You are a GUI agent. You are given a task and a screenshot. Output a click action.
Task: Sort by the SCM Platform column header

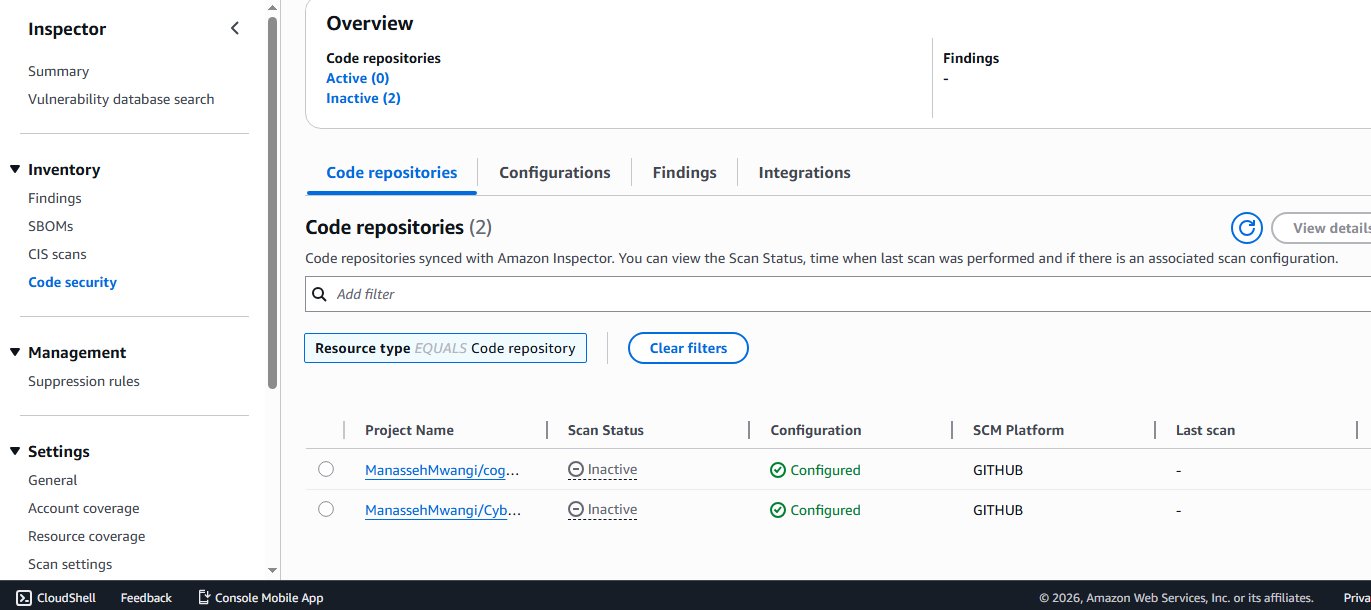(x=1018, y=430)
